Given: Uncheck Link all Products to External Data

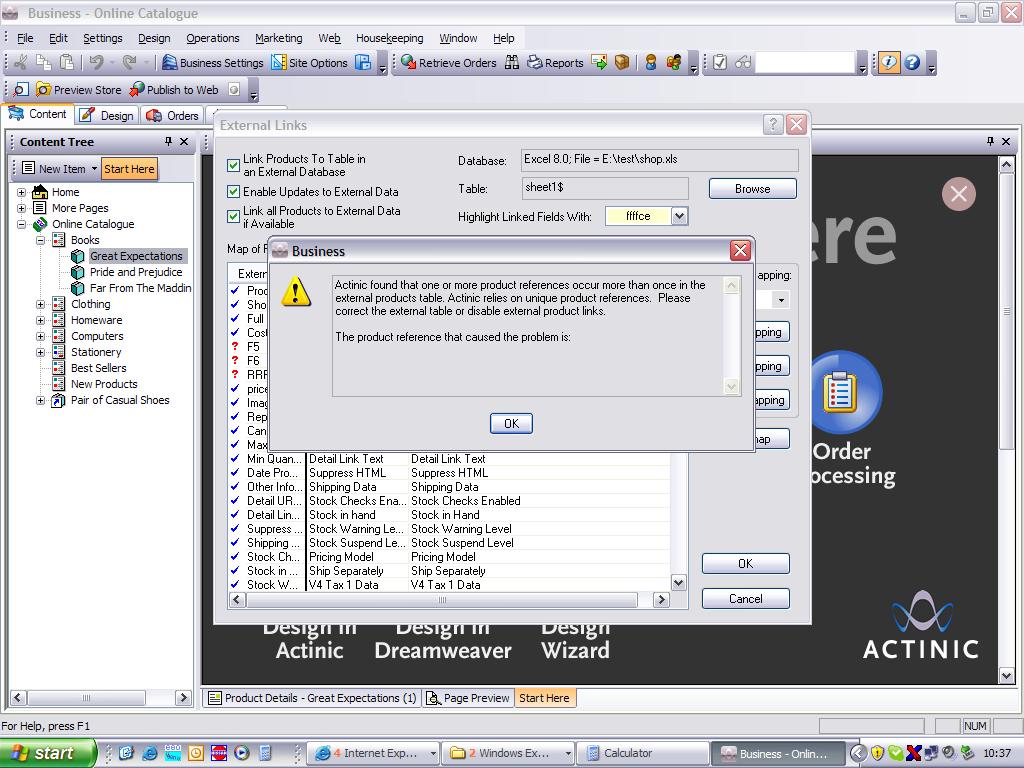Looking at the screenshot, I should [x=234, y=217].
